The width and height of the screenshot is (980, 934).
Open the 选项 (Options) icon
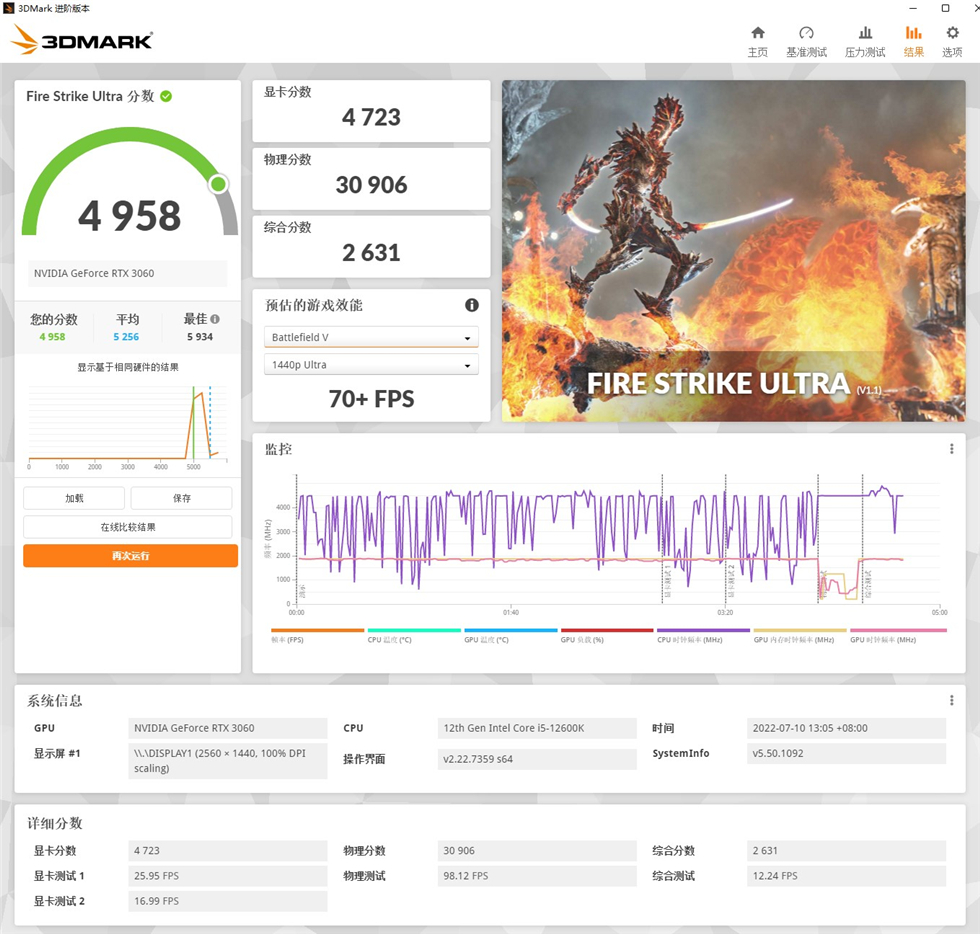[952, 38]
